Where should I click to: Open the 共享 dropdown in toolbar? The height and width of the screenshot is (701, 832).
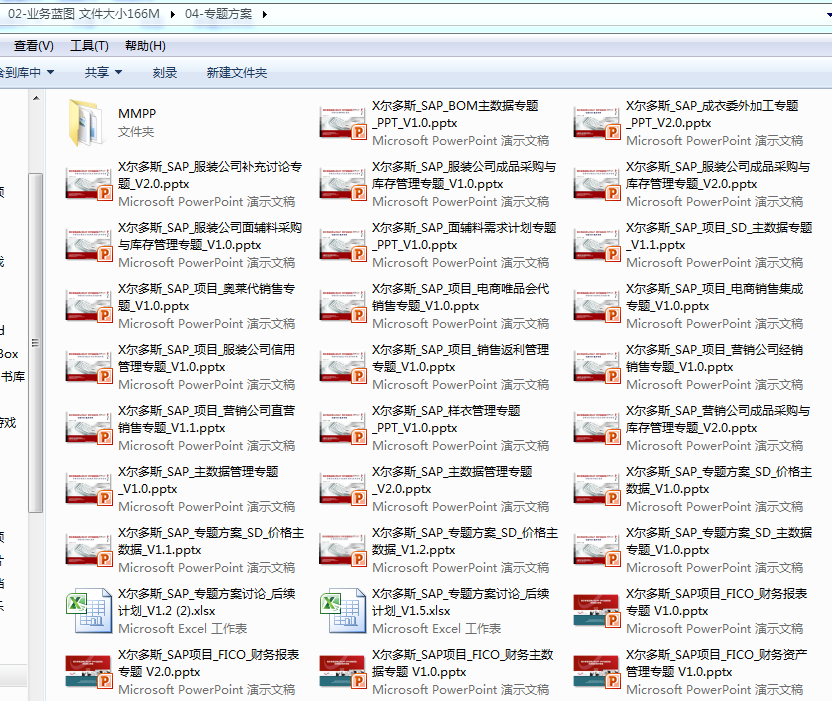103,73
